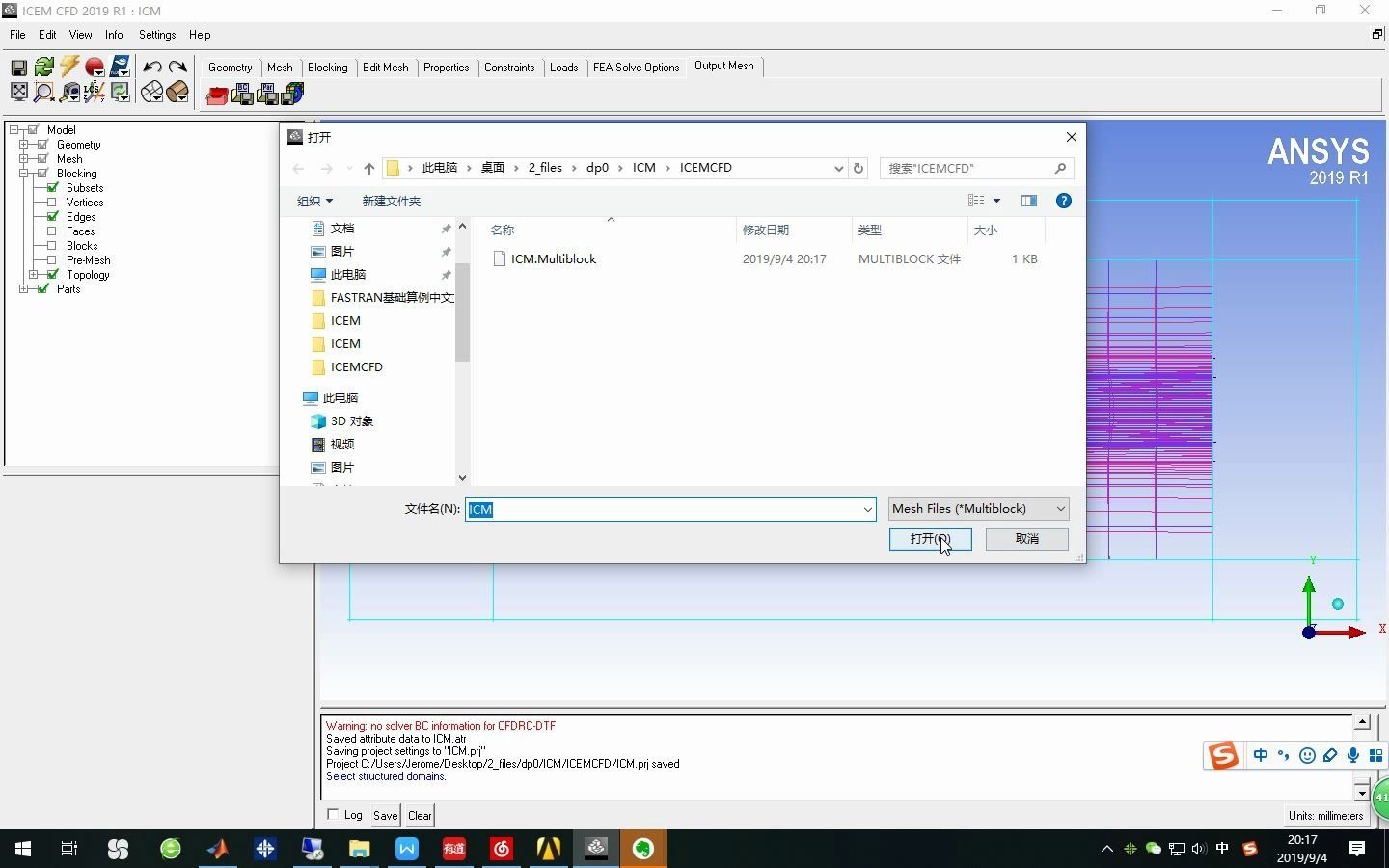Click the Sogou input method S icon
1389x868 pixels.
point(1223,755)
